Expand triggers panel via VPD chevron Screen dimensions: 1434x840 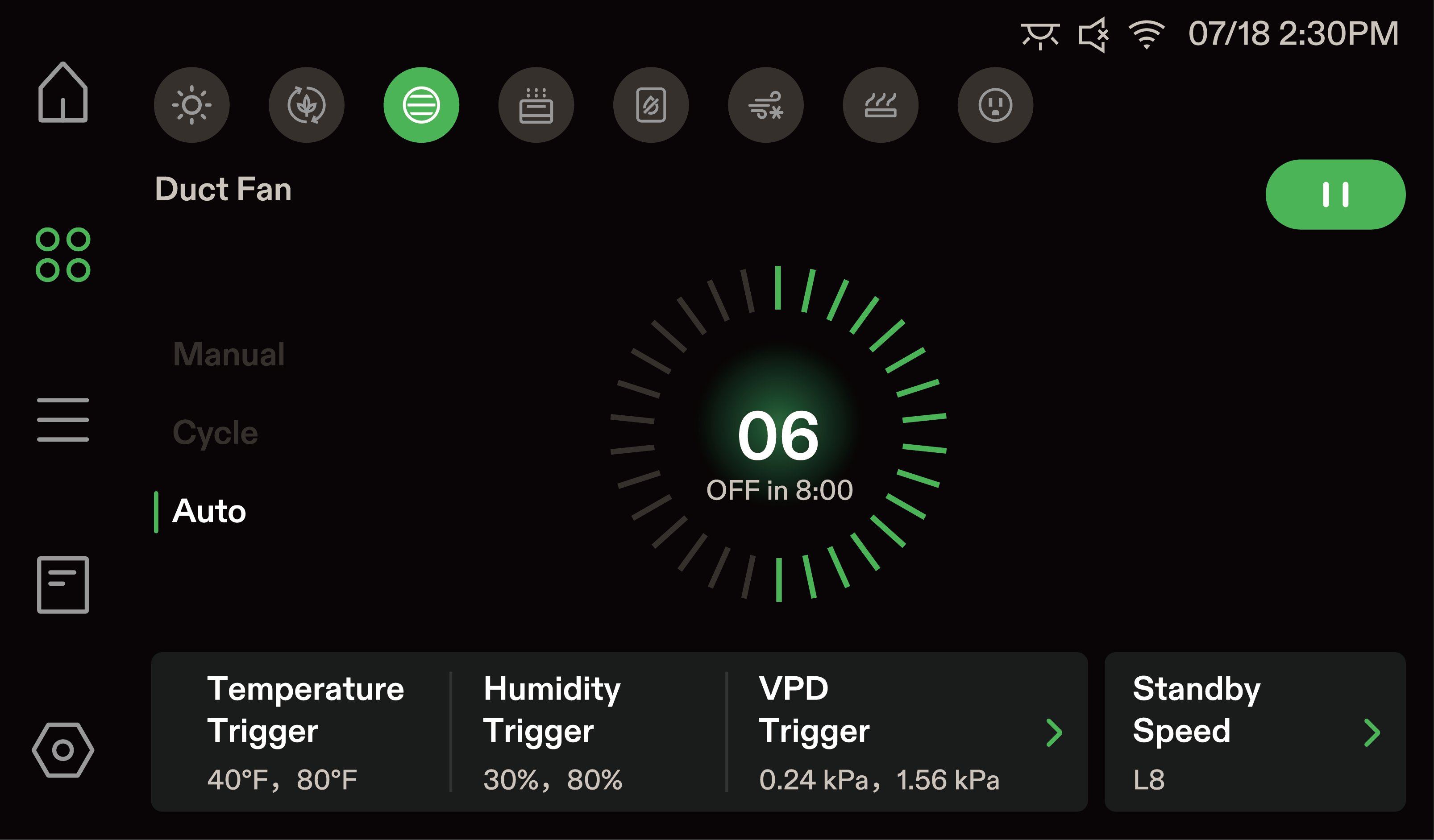coord(1055,732)
